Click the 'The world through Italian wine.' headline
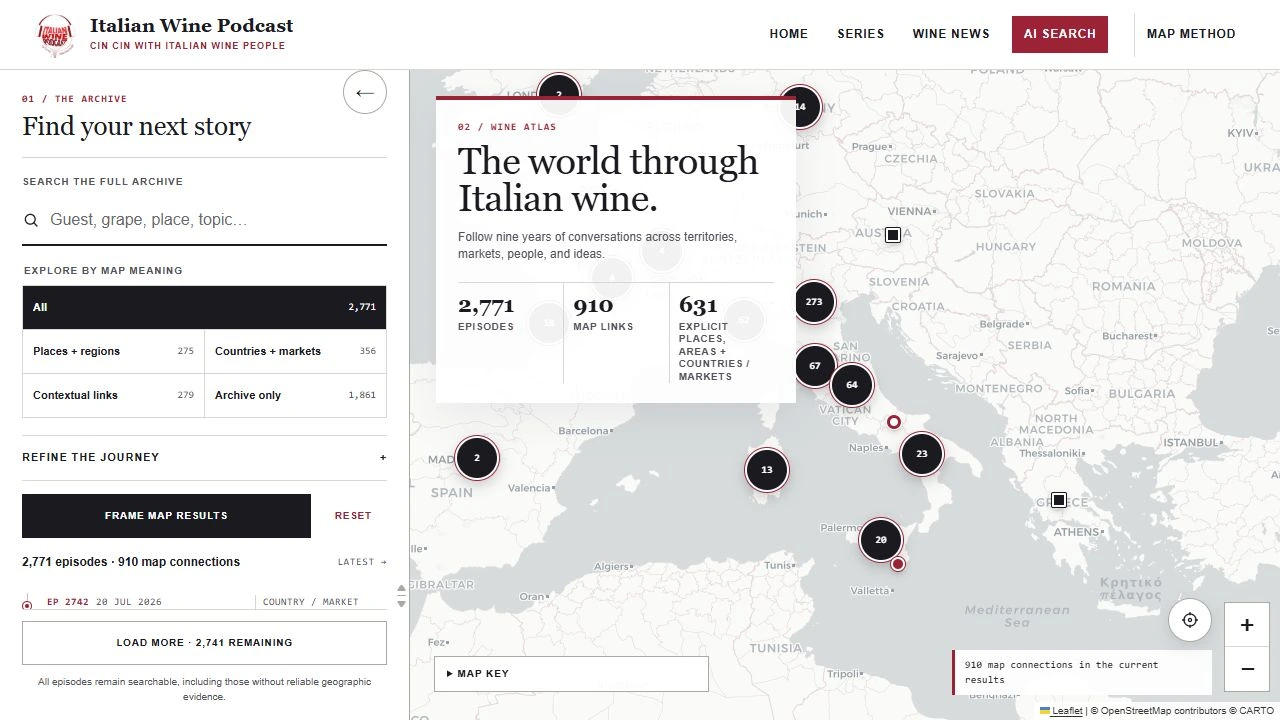 (x=608, y=180)
